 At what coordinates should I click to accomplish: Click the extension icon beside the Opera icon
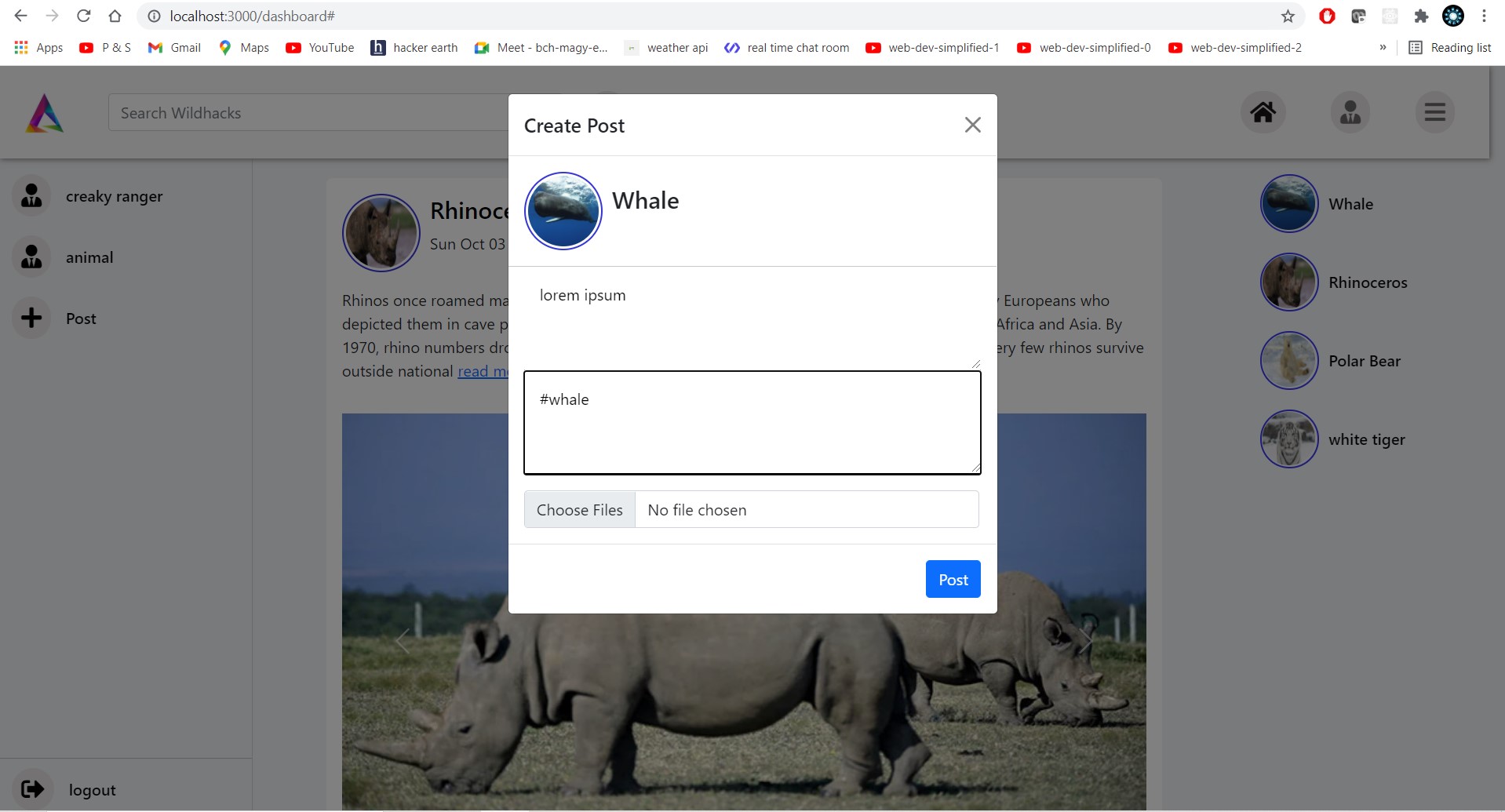1358,16
